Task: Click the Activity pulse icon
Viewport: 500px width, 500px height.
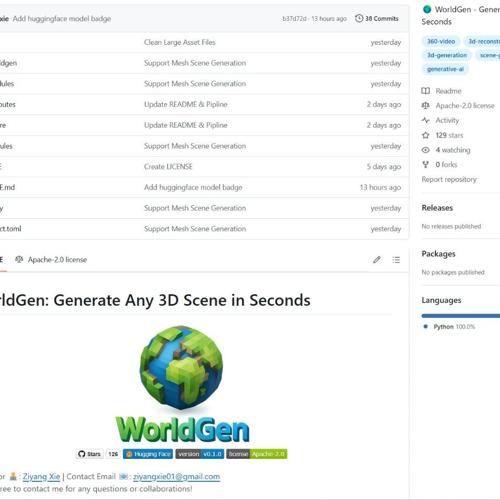Action: click(426, 120)
